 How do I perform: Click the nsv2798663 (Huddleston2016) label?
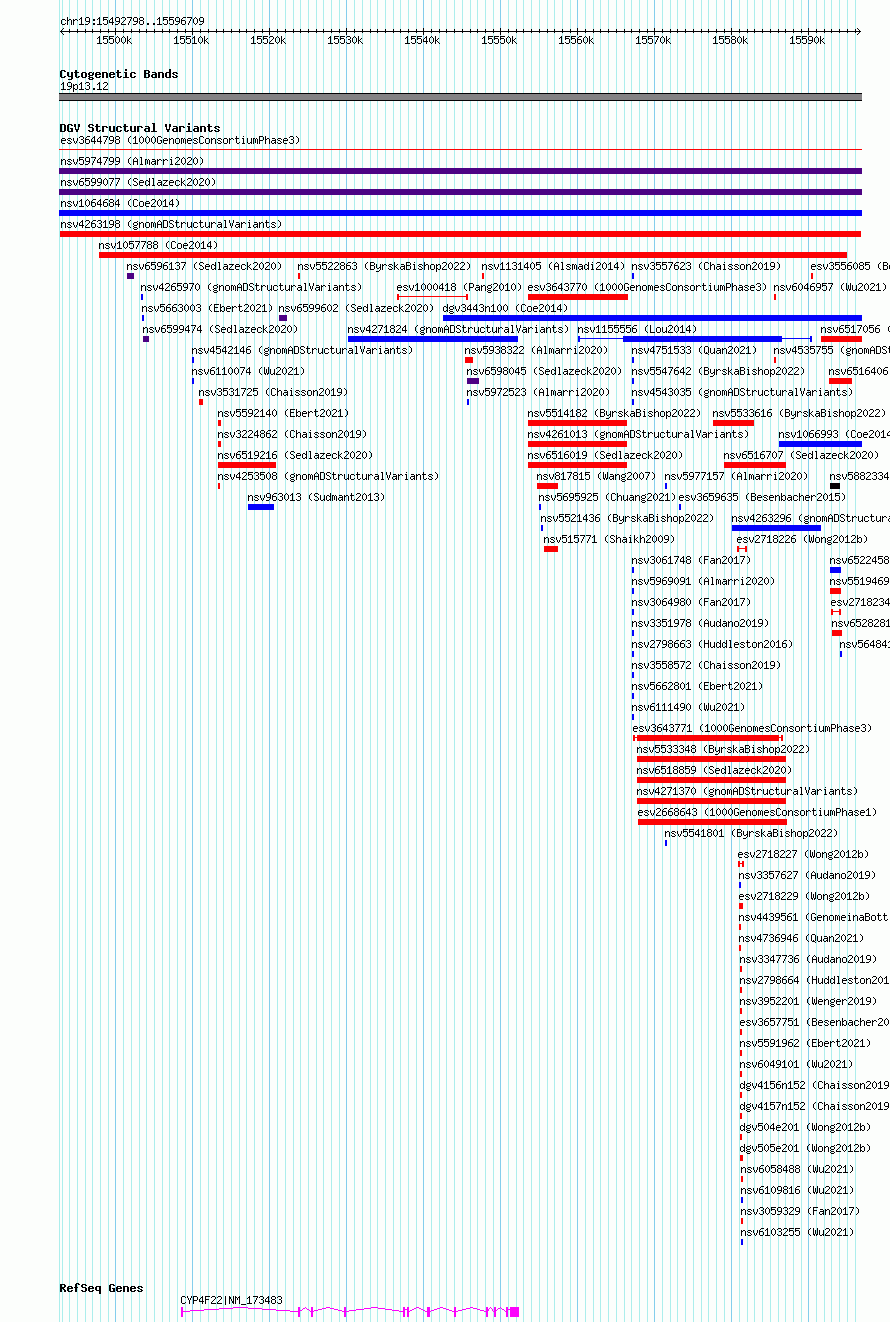coord(712,644)
